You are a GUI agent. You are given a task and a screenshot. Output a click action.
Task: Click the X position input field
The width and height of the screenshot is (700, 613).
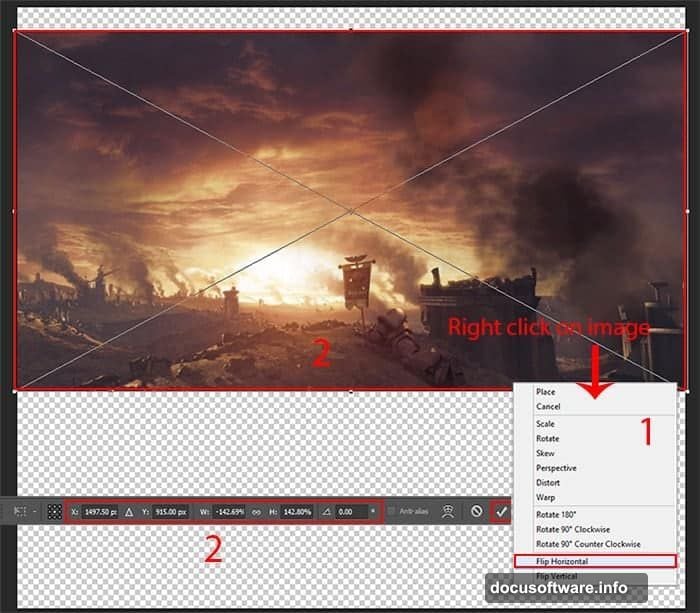(x=99, y=510)
